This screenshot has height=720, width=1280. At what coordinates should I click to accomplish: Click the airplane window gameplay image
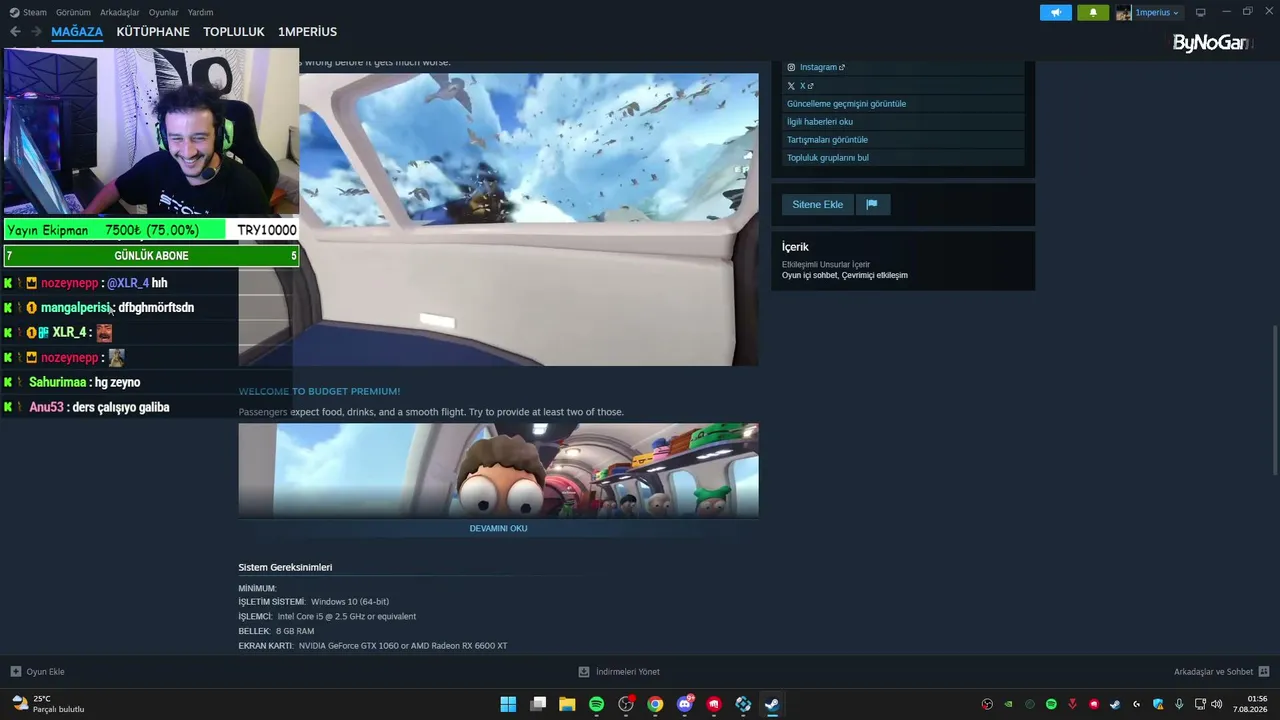coord(528,219)
